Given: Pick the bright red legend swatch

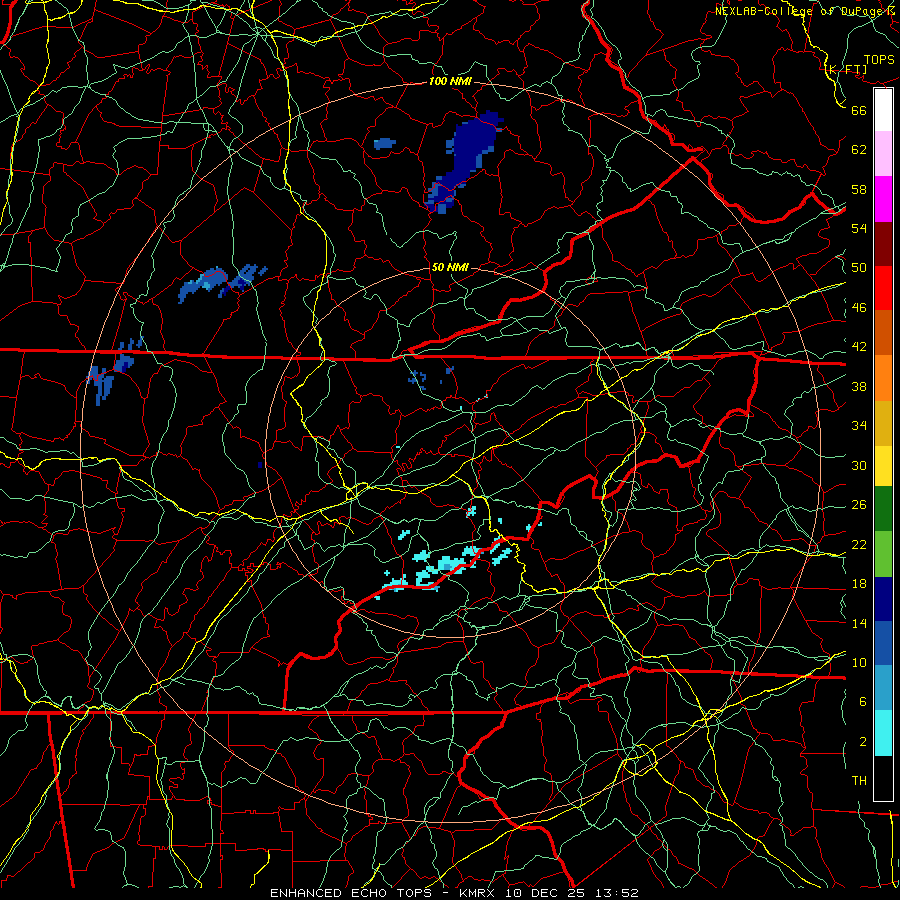Looking at the screenshot, I should [883, 288].
